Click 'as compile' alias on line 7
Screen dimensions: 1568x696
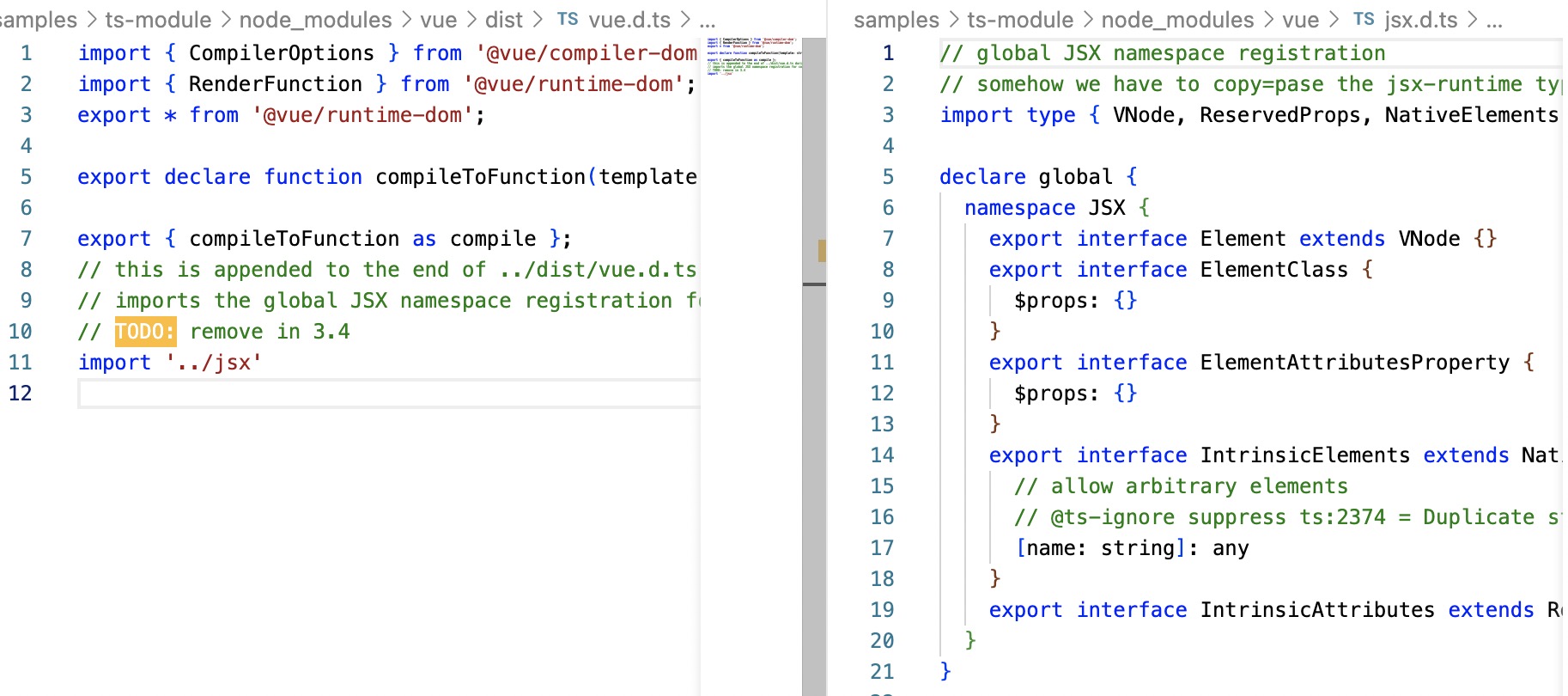[474, 239]
